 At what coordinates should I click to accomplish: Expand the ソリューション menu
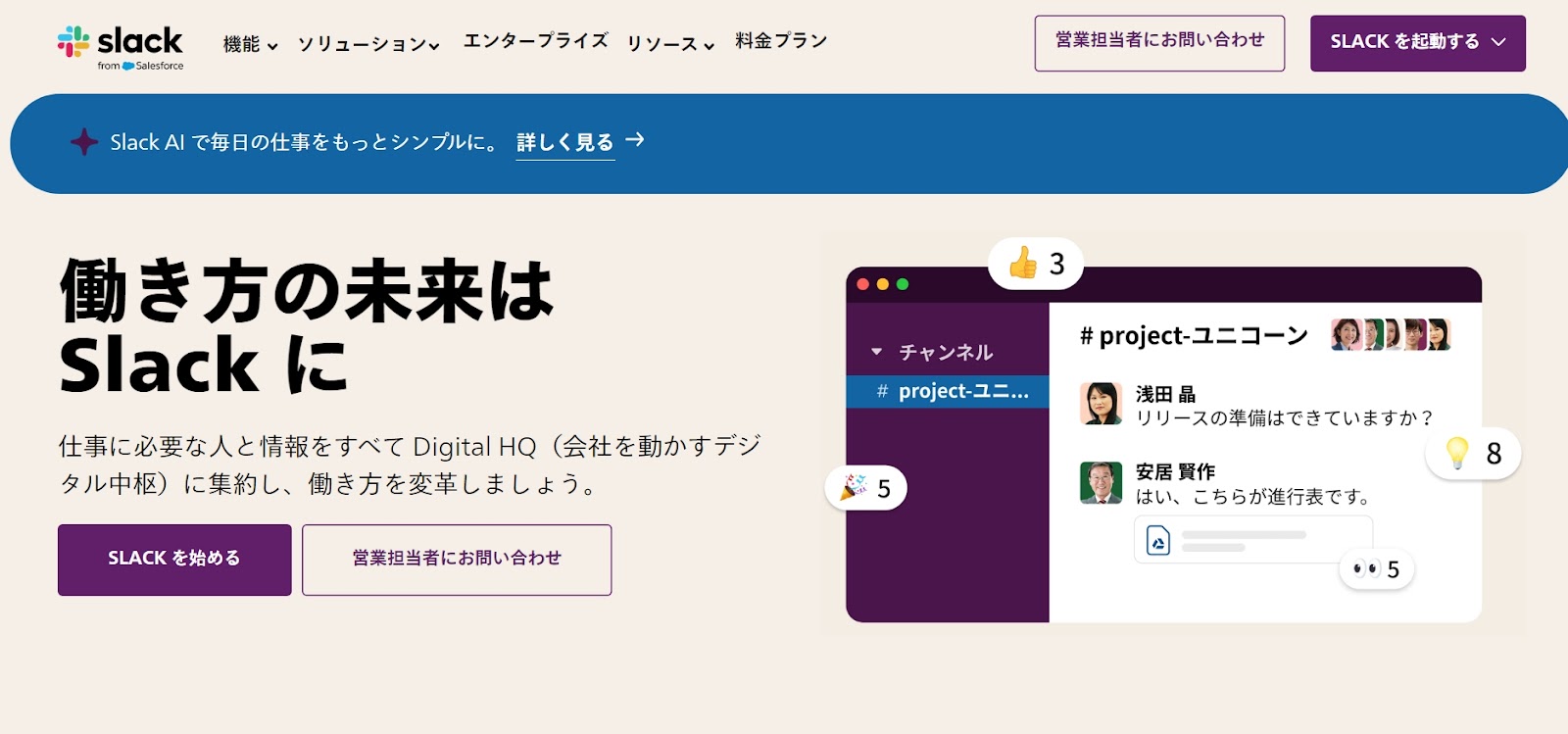[x=368, y=43]
